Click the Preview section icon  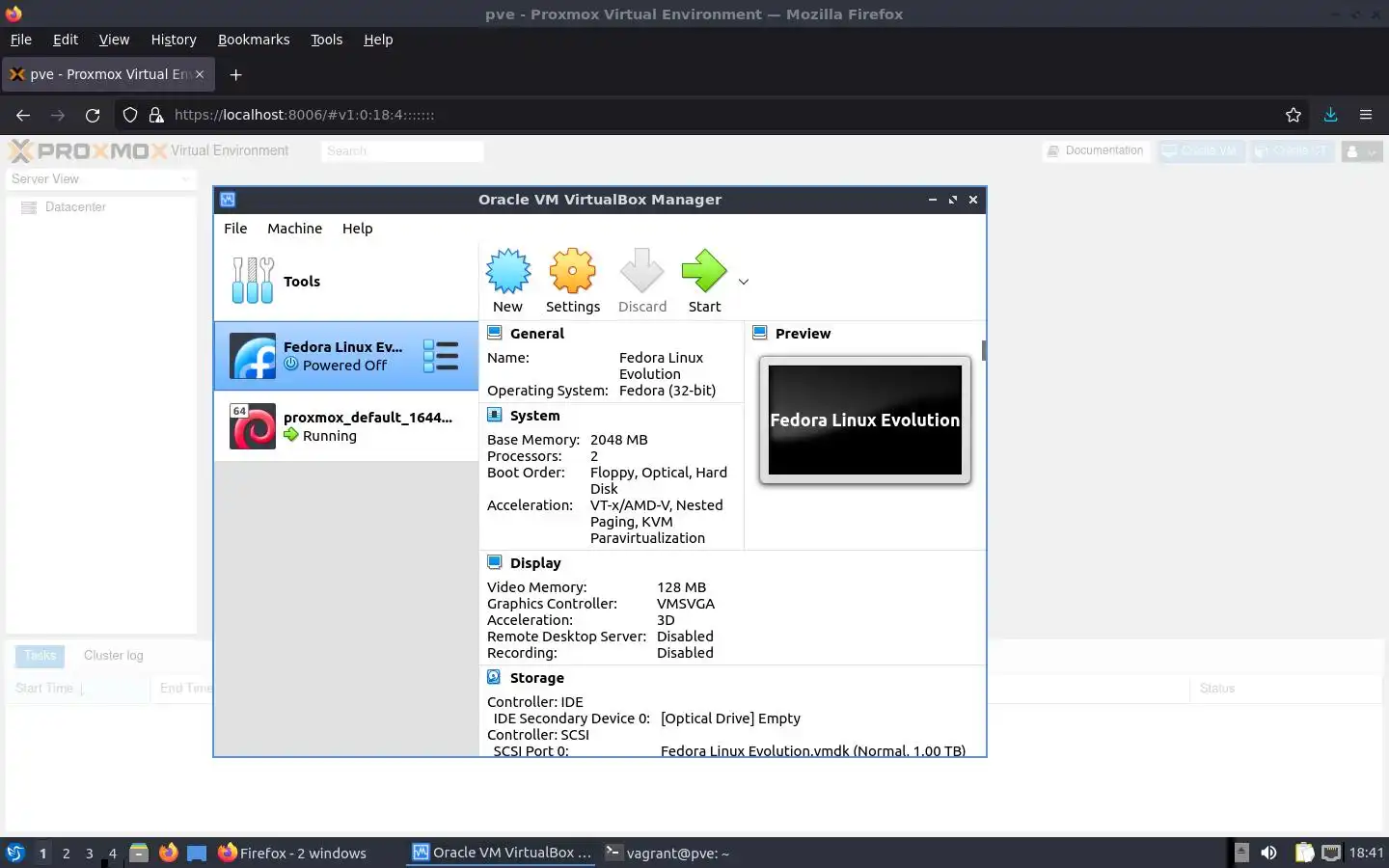click(x=760, y=333)
